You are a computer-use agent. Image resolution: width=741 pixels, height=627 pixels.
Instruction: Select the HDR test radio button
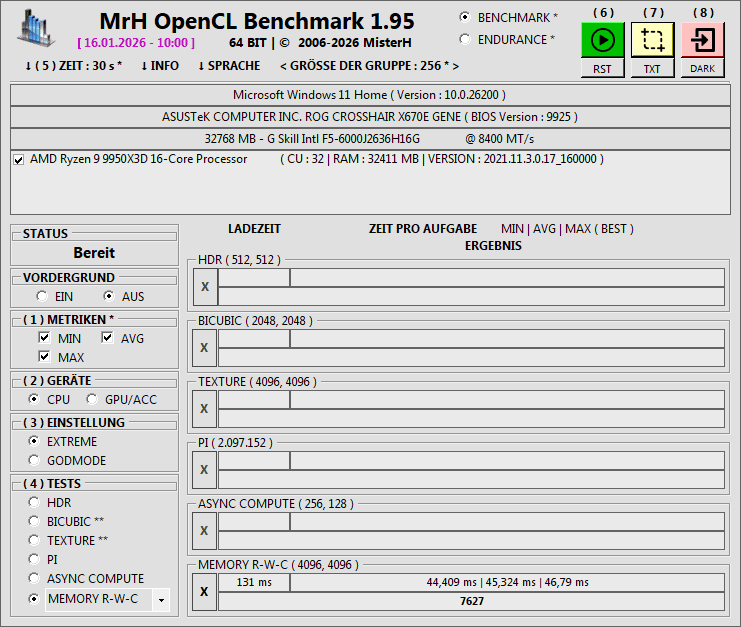[x=34, y=502]
